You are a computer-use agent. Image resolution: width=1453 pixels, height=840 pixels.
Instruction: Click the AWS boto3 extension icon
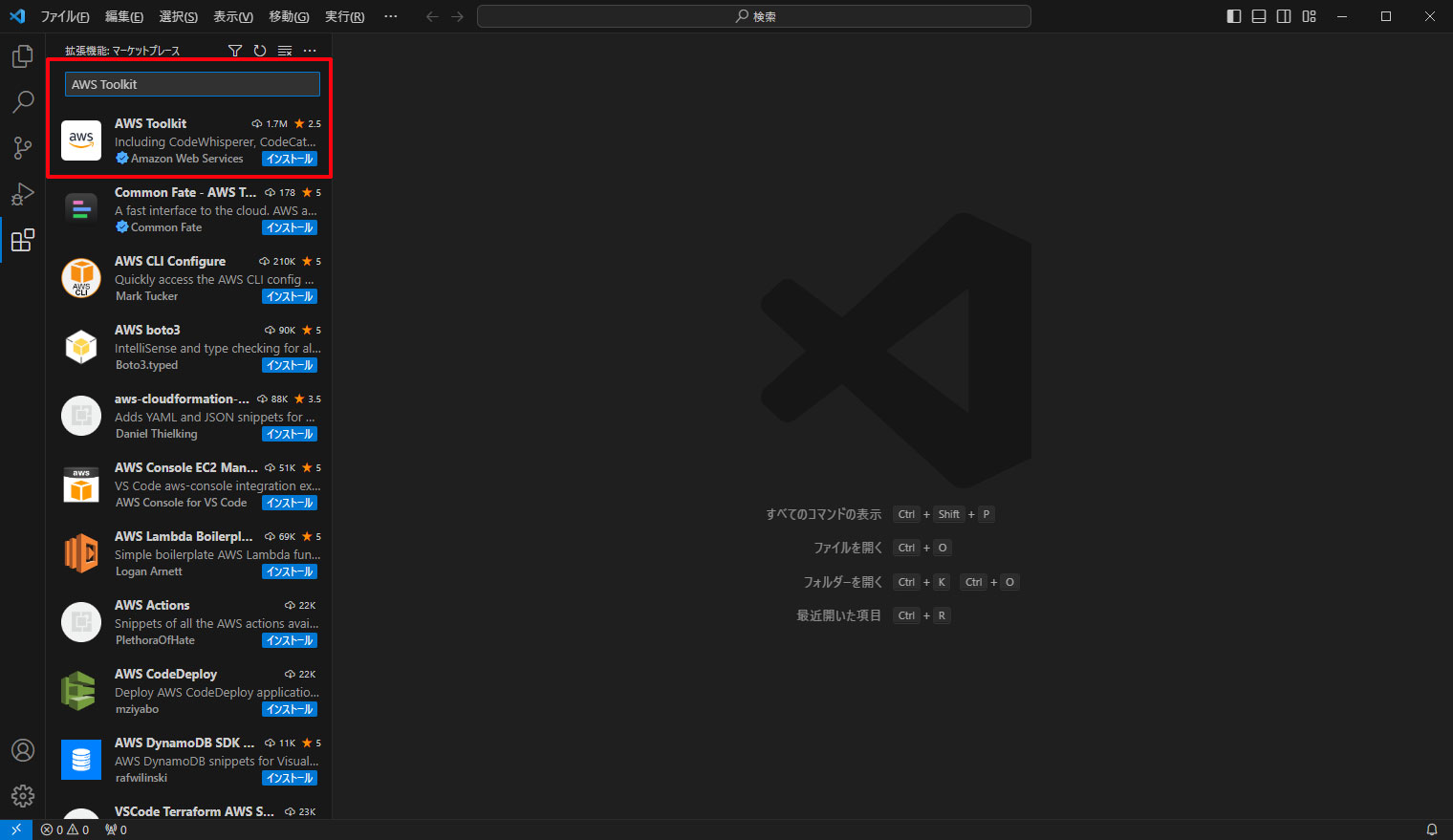[x=81, y=347]
